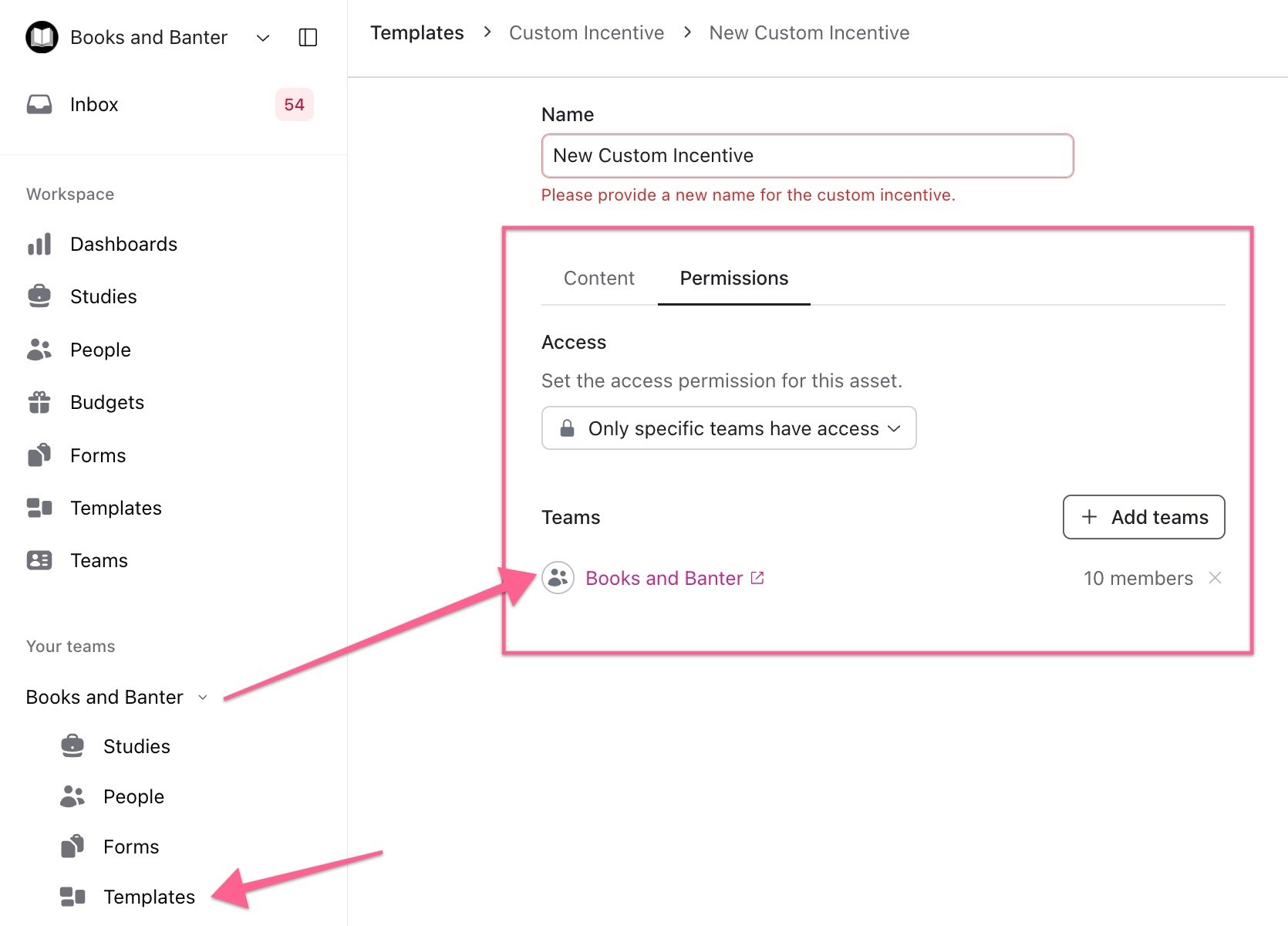This screenshot has width=1288, height=926.
Task: Click the workspace Teams ID card icon
Action: (39, 560)
